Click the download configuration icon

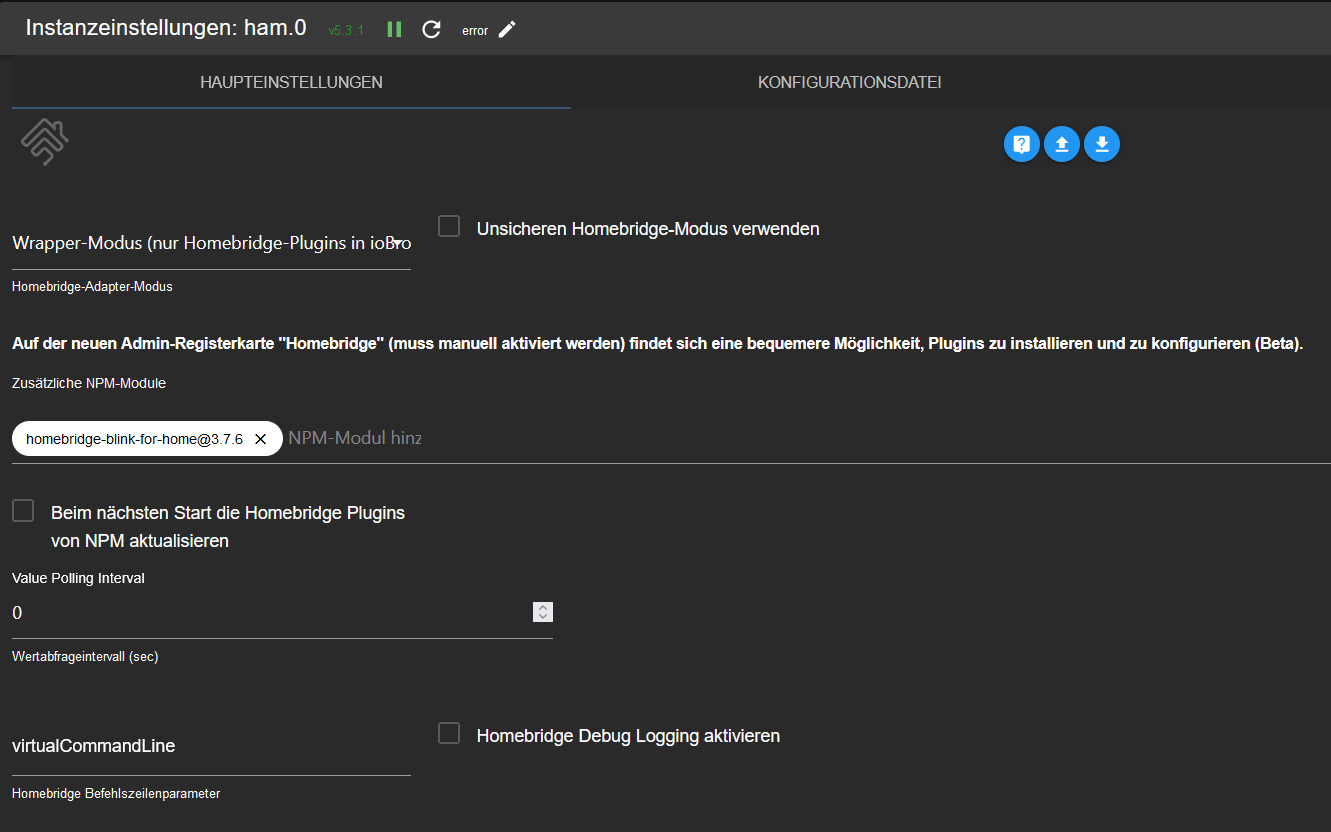(1102, 144)
